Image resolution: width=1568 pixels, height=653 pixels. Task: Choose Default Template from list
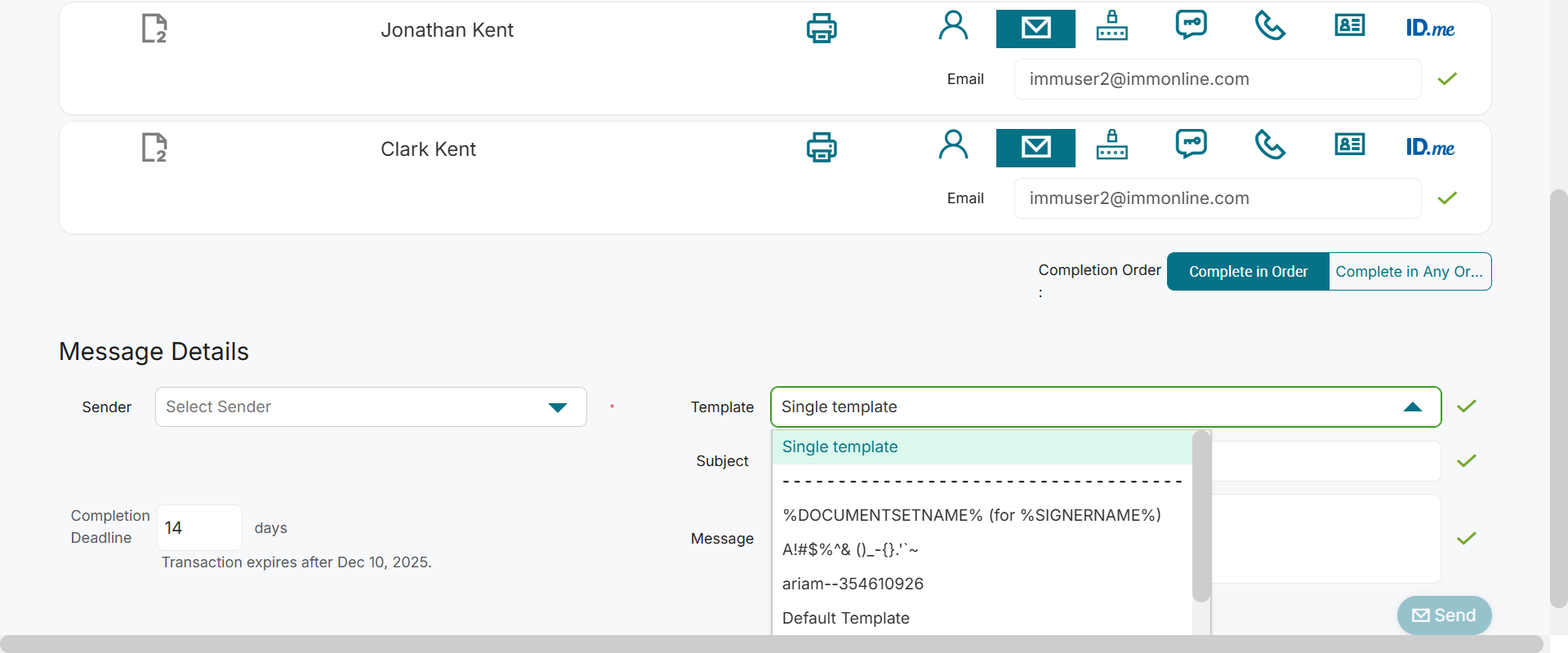tap(846, 618)
